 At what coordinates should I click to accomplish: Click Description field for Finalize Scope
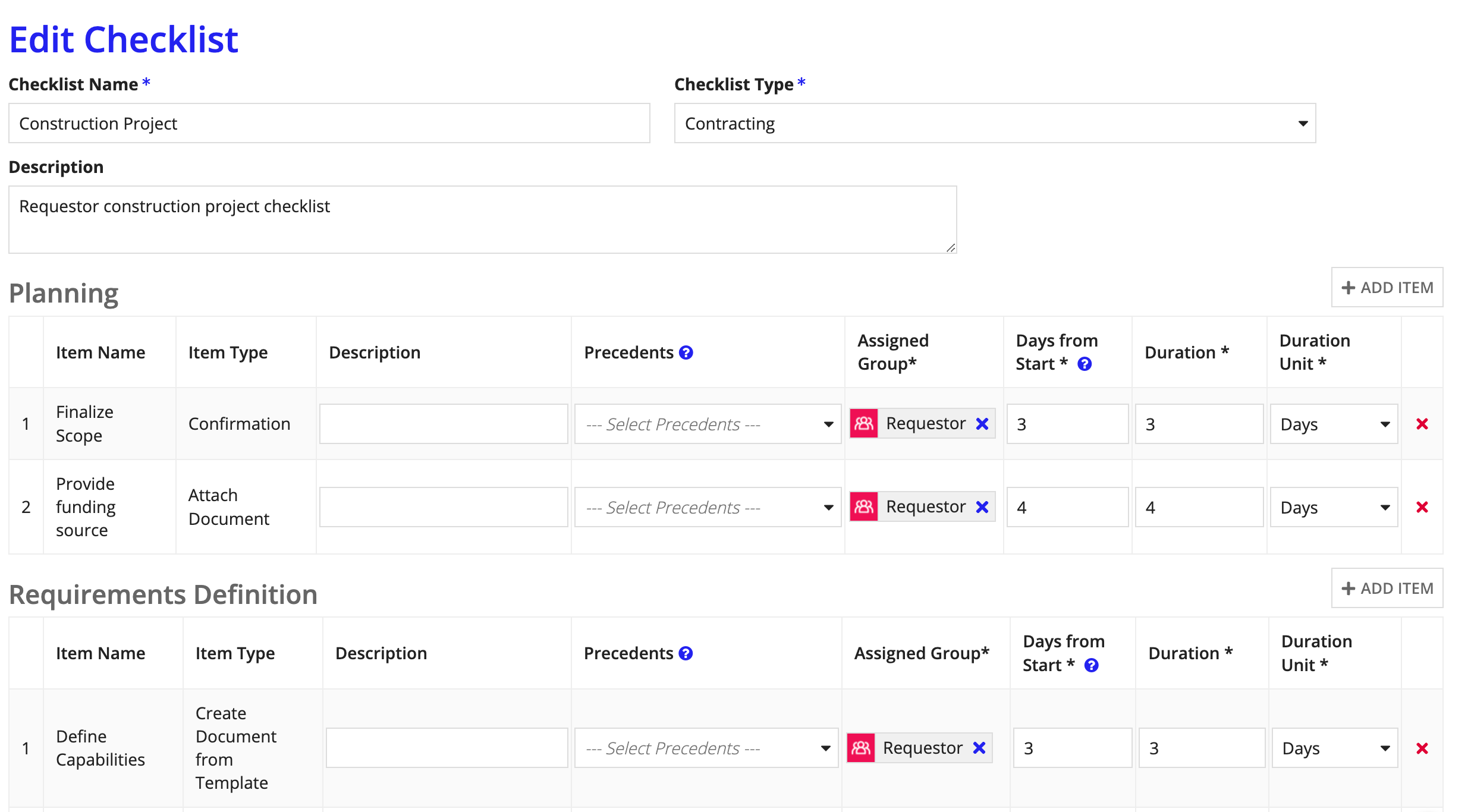tap(444, 424)
